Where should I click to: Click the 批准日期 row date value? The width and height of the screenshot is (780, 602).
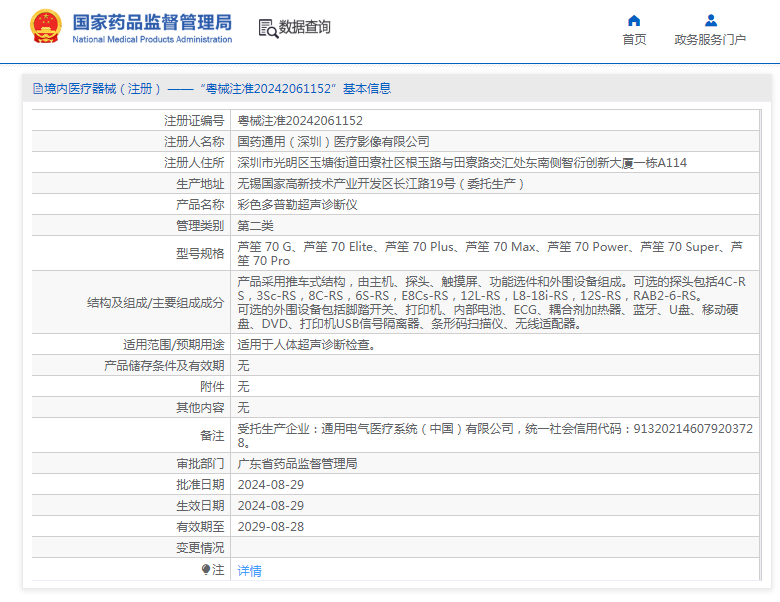coord(270,485)
